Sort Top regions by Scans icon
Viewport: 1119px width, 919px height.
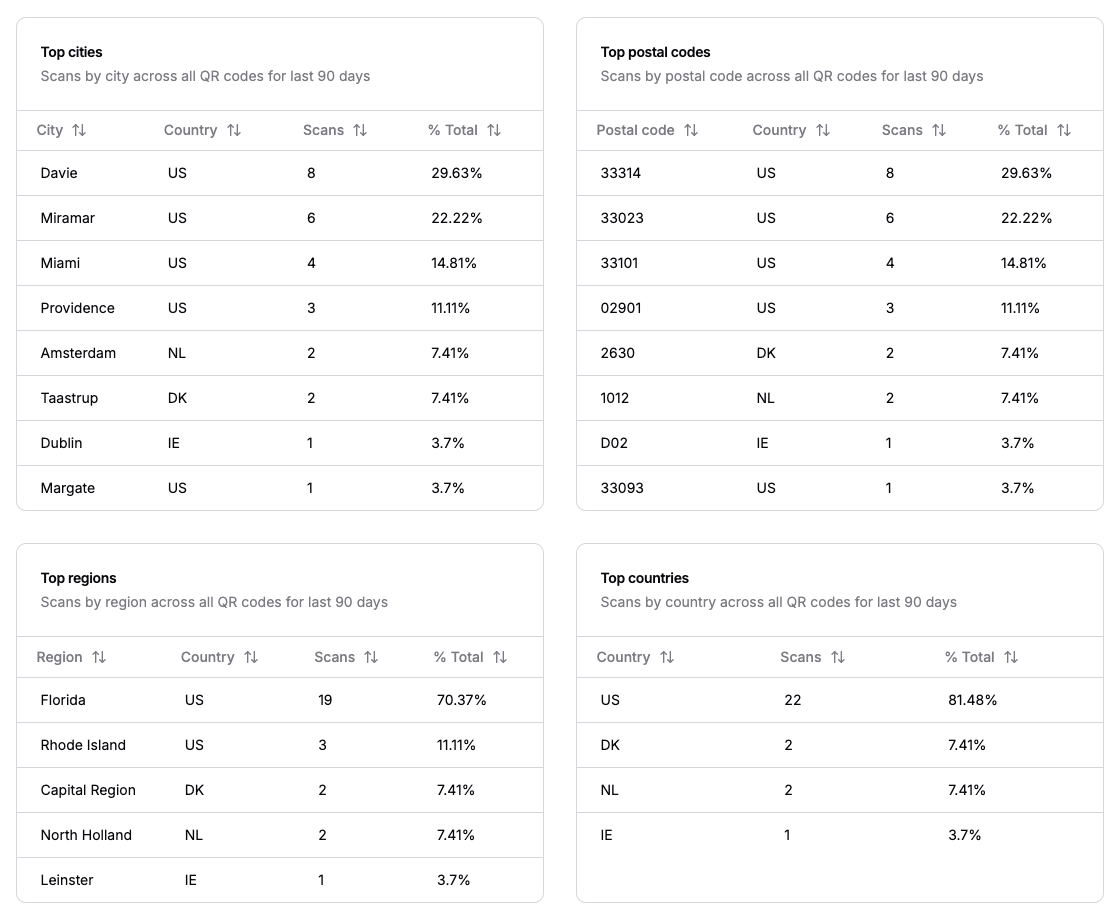point(371,657)
